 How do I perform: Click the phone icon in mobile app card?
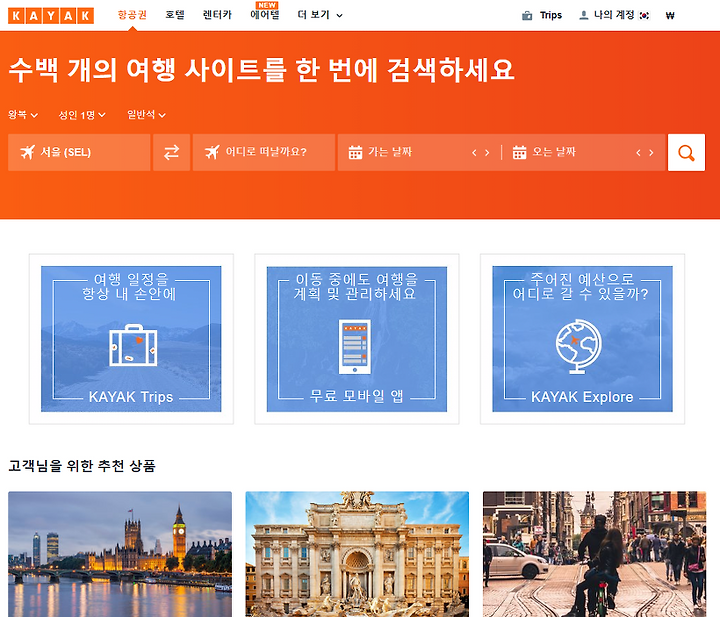[x=355, y=347]
